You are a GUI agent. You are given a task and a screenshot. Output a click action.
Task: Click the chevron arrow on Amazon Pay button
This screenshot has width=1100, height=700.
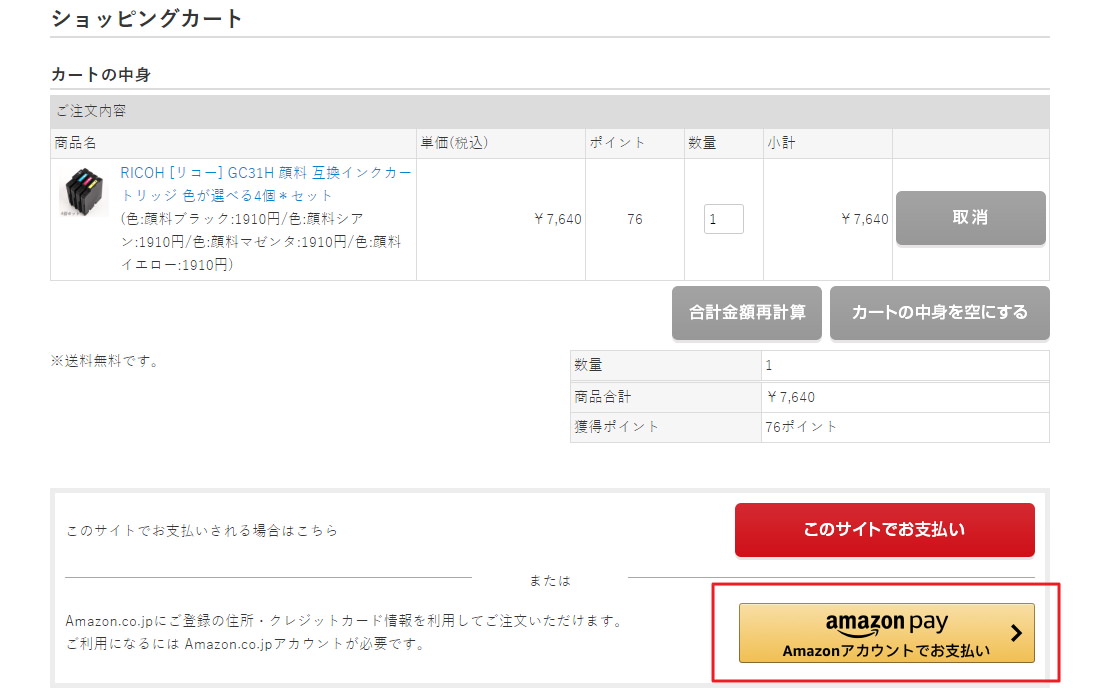point(1016,632)
